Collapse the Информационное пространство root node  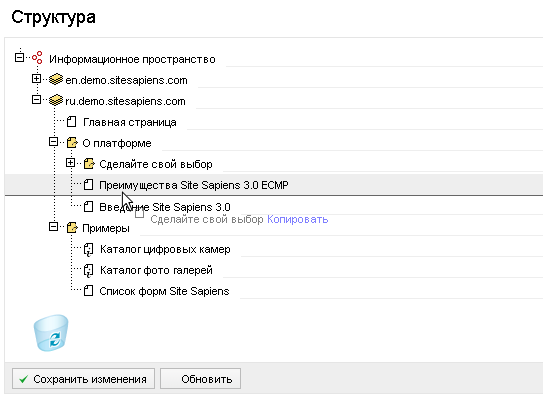[19, 57]
